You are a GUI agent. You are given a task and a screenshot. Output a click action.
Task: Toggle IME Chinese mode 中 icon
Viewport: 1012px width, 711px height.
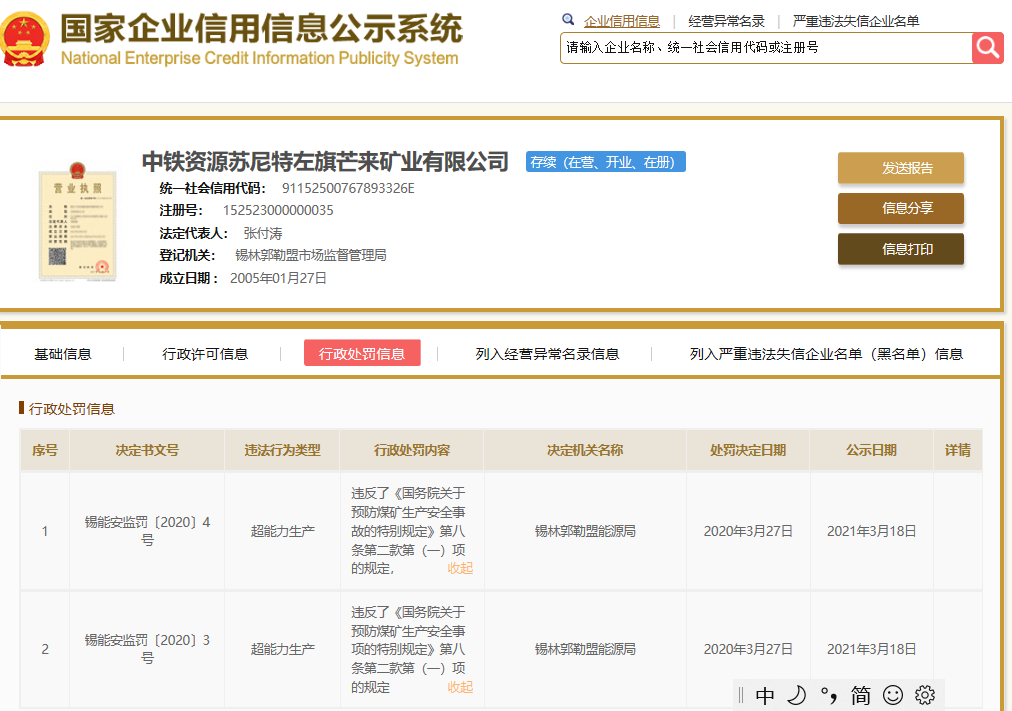point(765,695)
